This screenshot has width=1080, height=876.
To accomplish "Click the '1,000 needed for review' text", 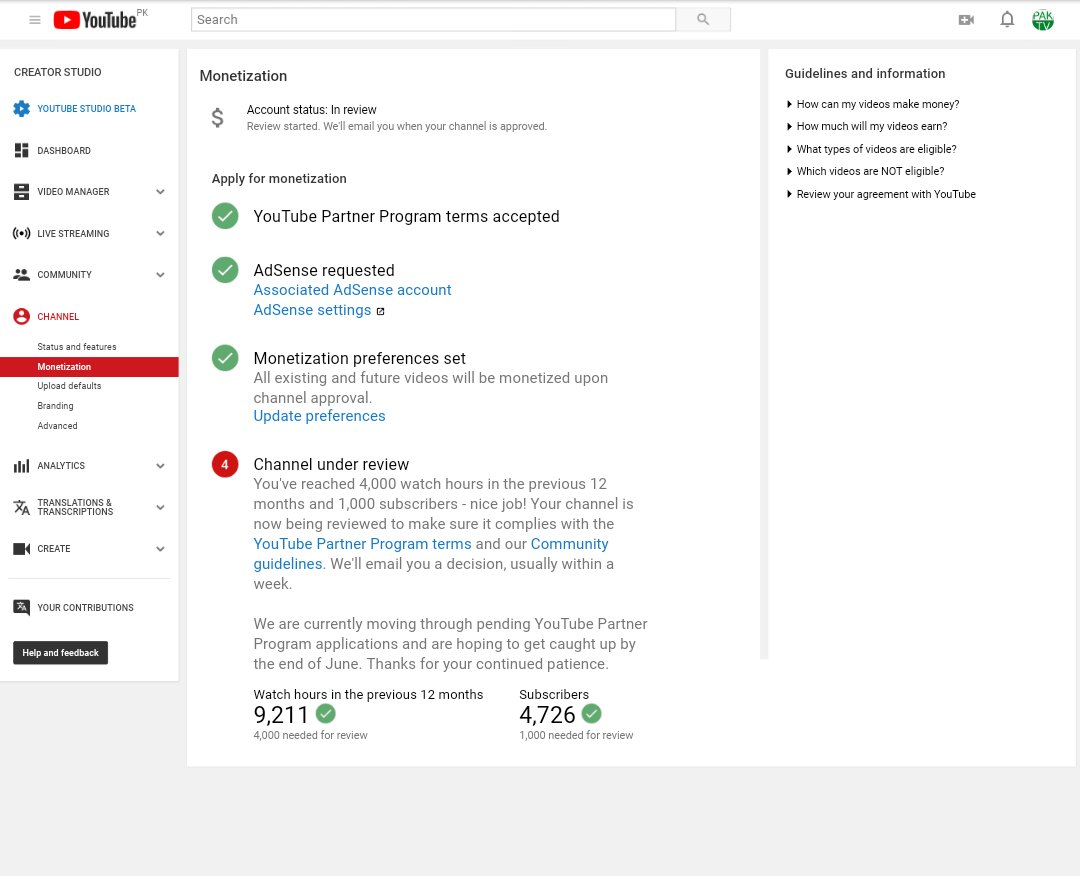I will point(577,736).
